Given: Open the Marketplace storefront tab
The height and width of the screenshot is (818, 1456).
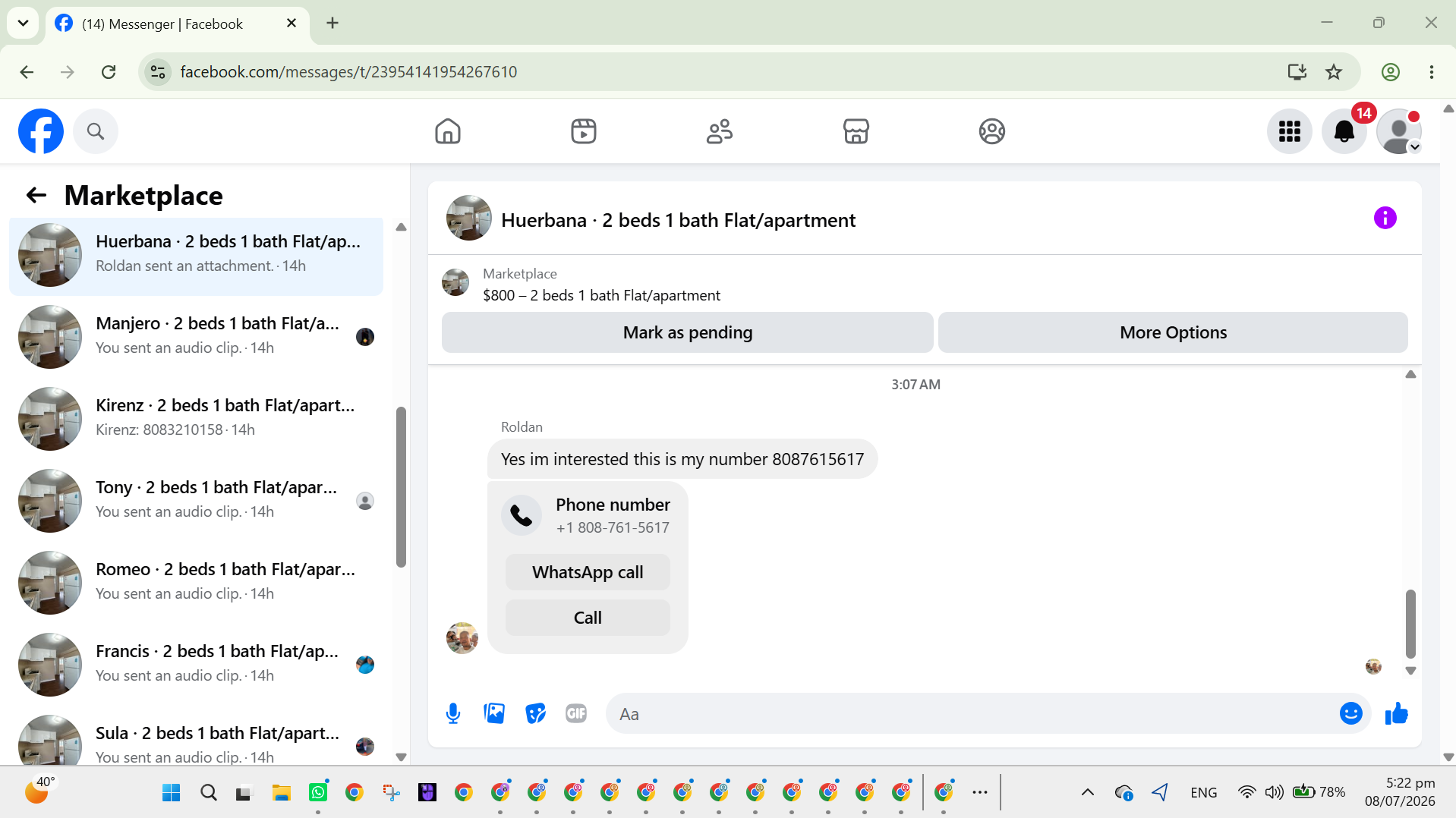Looking at the screenshot, I should [856, 131].
